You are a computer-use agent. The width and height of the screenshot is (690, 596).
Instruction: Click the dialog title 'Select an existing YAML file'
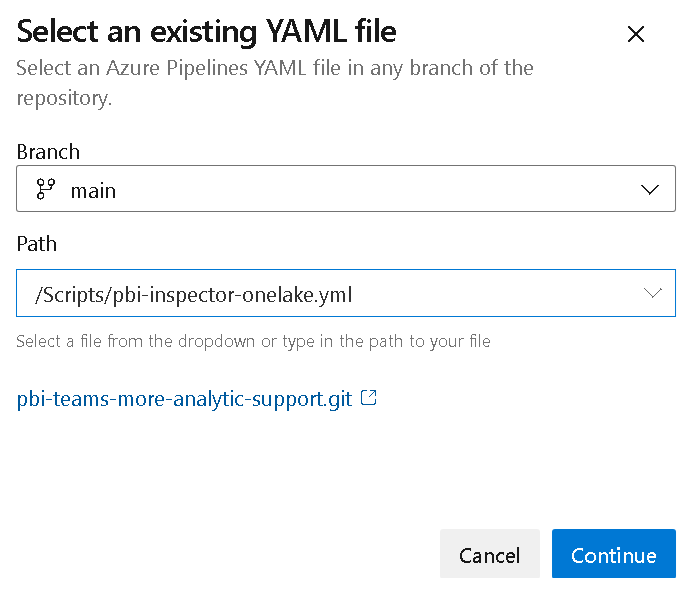207,32
